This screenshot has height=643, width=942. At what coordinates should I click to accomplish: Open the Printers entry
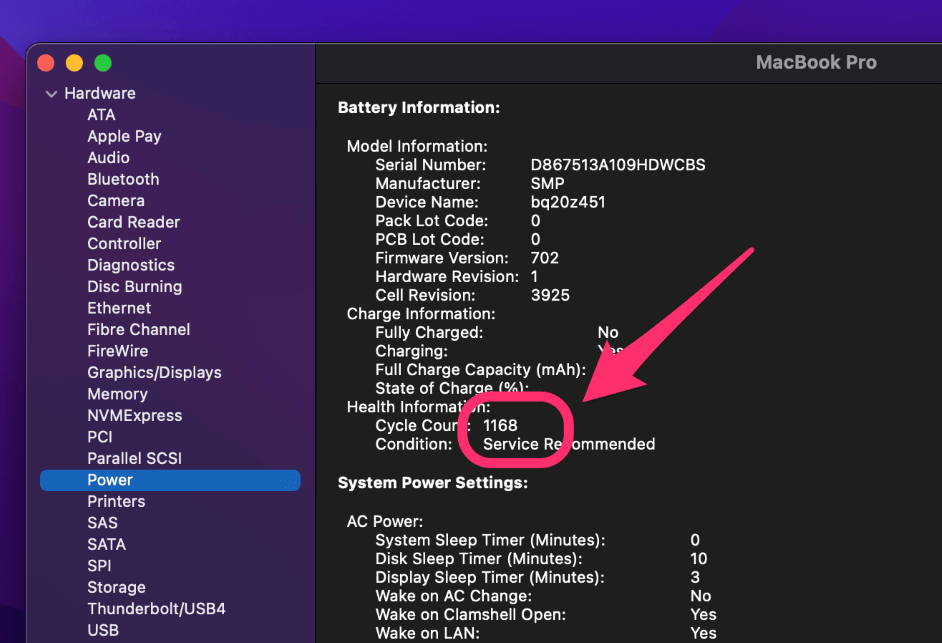click(x=116, y=501)
